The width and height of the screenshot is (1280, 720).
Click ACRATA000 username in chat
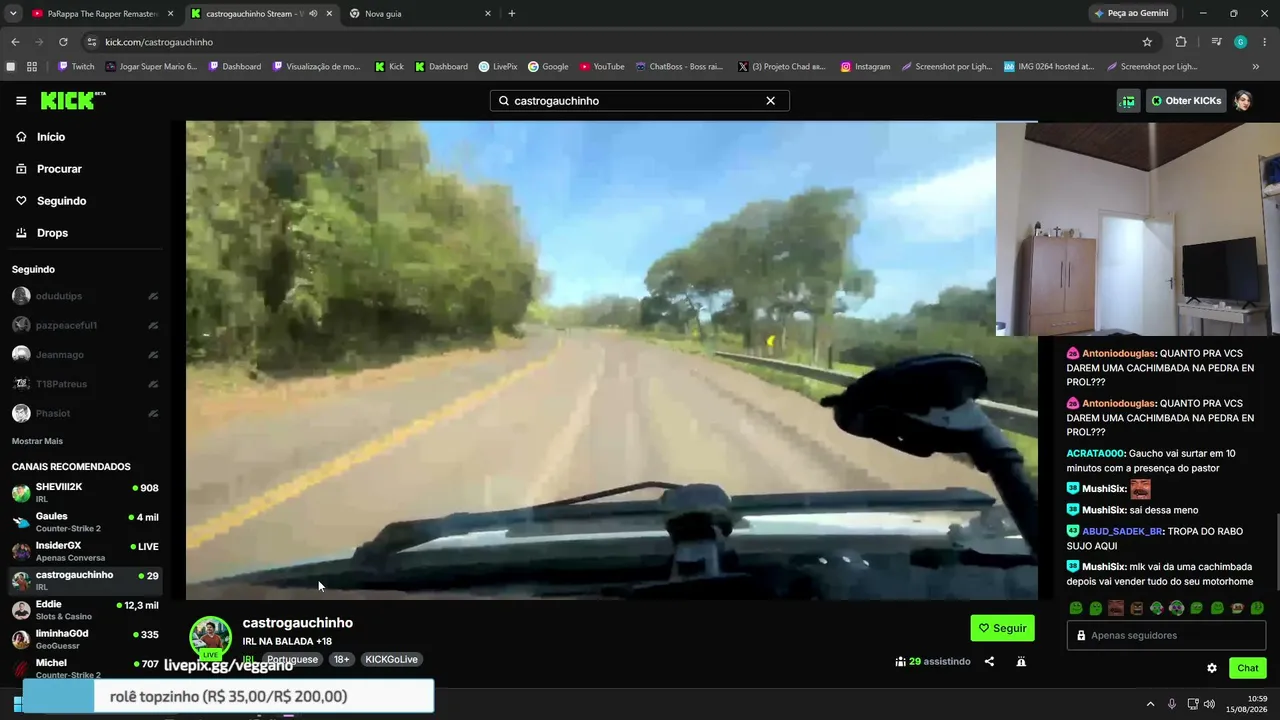1096,453
